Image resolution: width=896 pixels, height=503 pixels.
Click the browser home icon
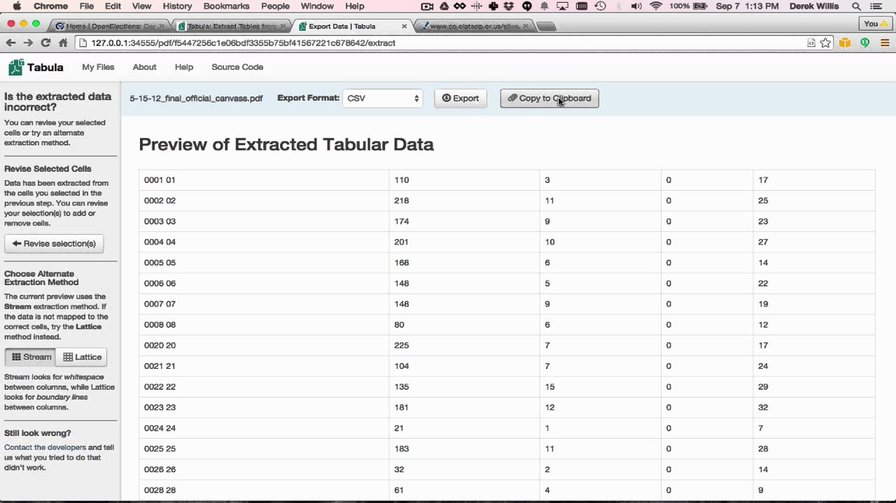63,43
